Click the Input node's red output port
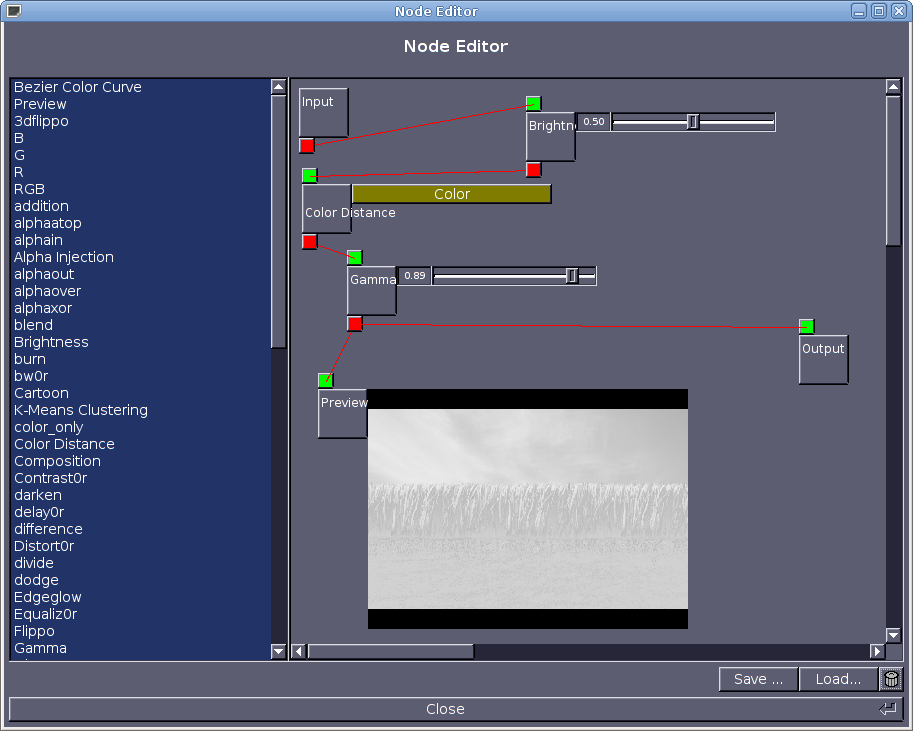The width and height of the screenshot is (913, 731). (307, 145)
